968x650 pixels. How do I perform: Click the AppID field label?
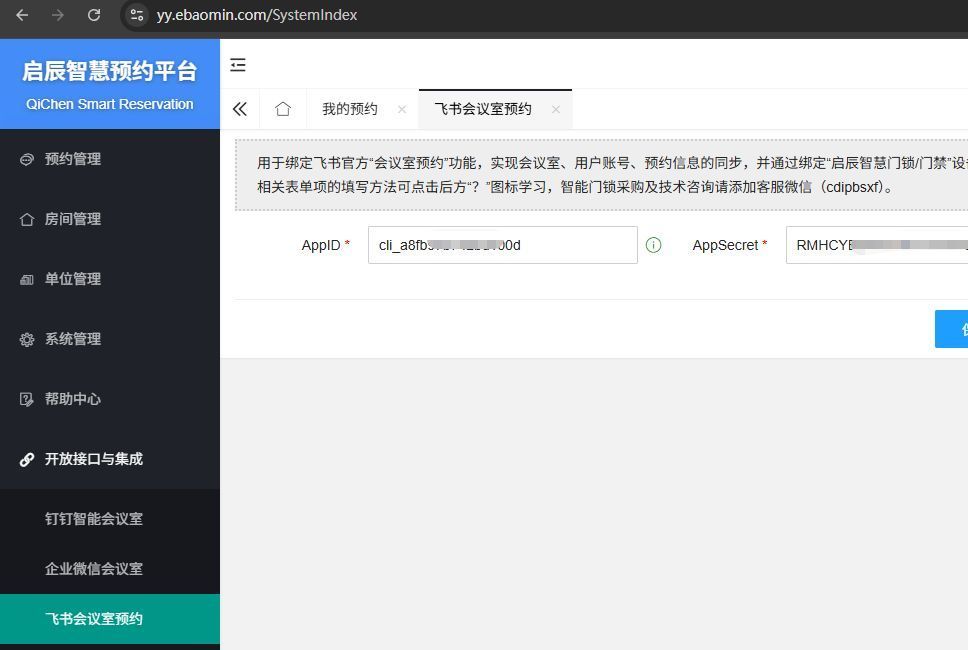pyautogui.click(x=320, y=245)
